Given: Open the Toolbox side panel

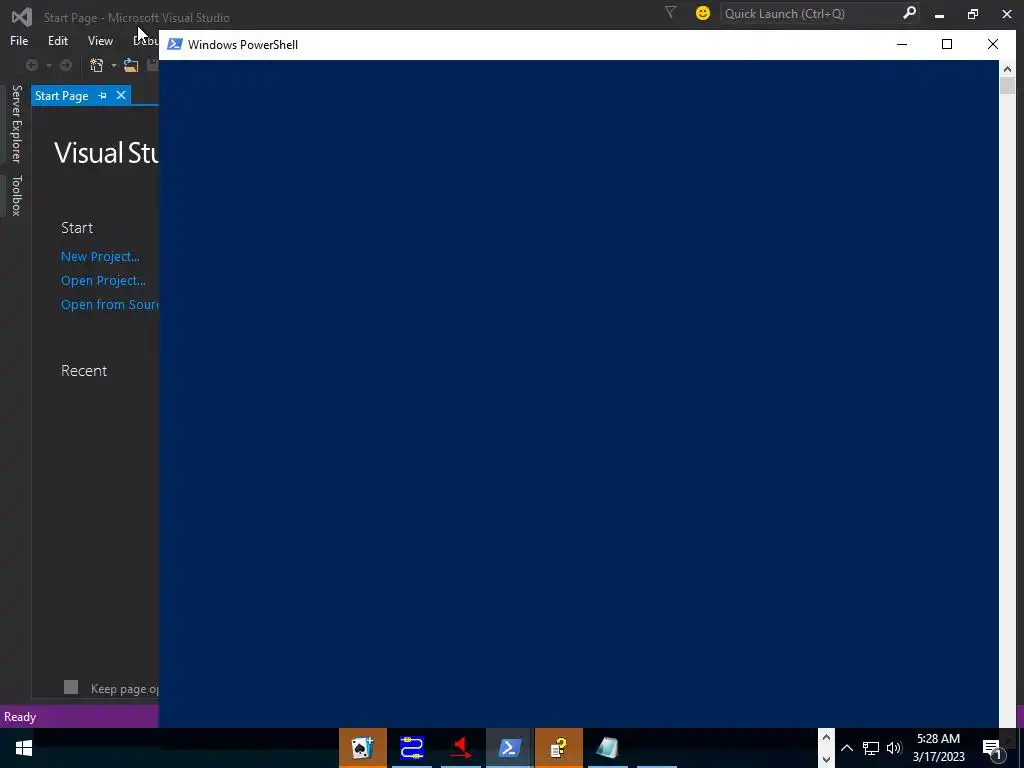Looking at the screenshot, I should click(16, 195).
